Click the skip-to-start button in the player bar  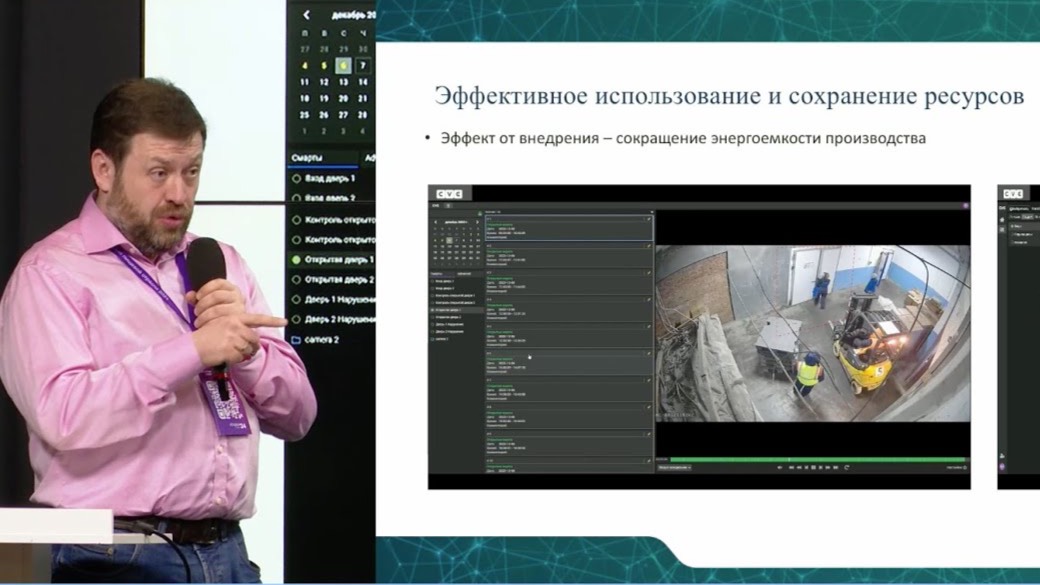click(x=791, y=468)
